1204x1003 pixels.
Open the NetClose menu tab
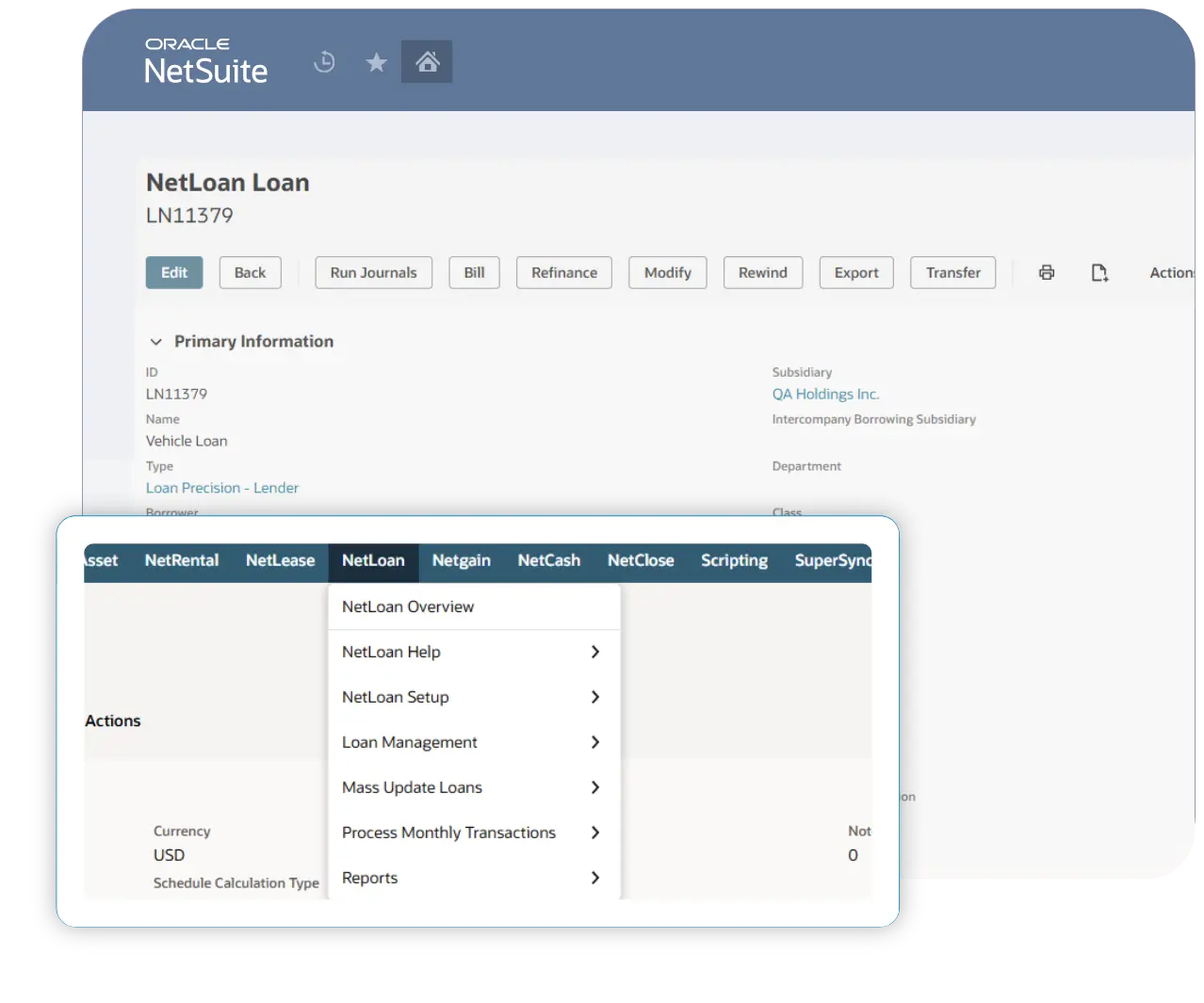pyautogui.click(x=641, y=560)
